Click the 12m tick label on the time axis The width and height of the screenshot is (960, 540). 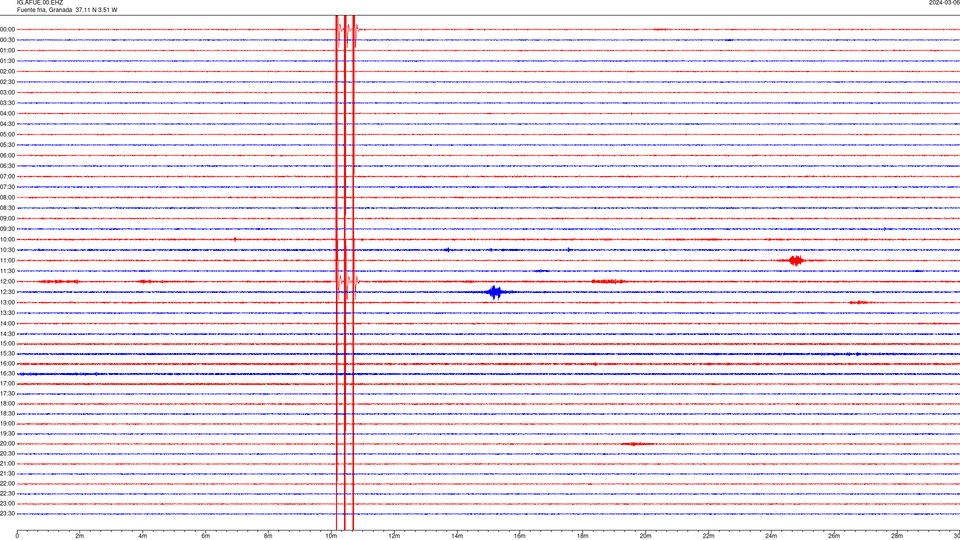[x=394, y=536]
